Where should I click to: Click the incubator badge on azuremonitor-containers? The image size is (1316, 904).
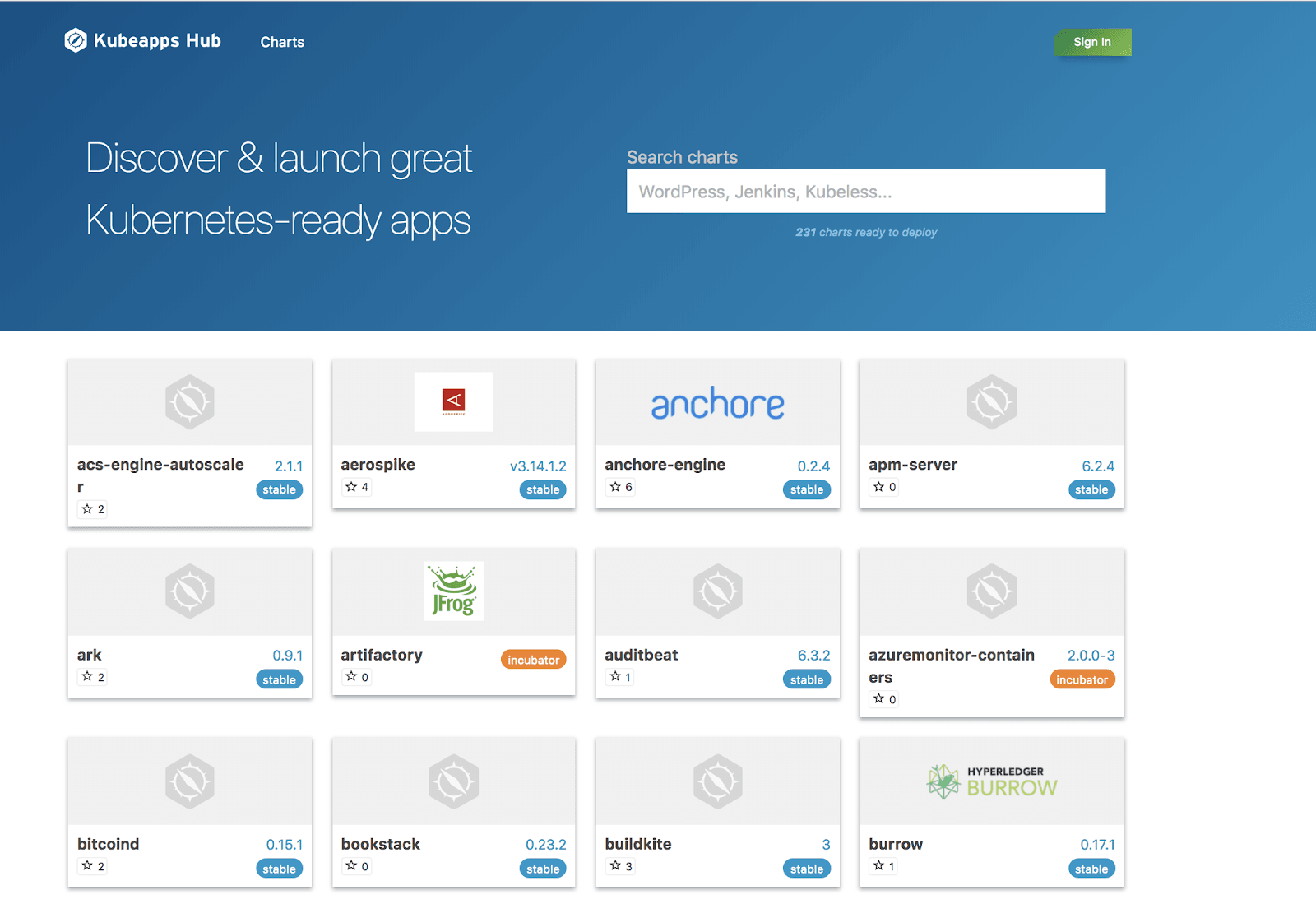[x=1082, y=679]
